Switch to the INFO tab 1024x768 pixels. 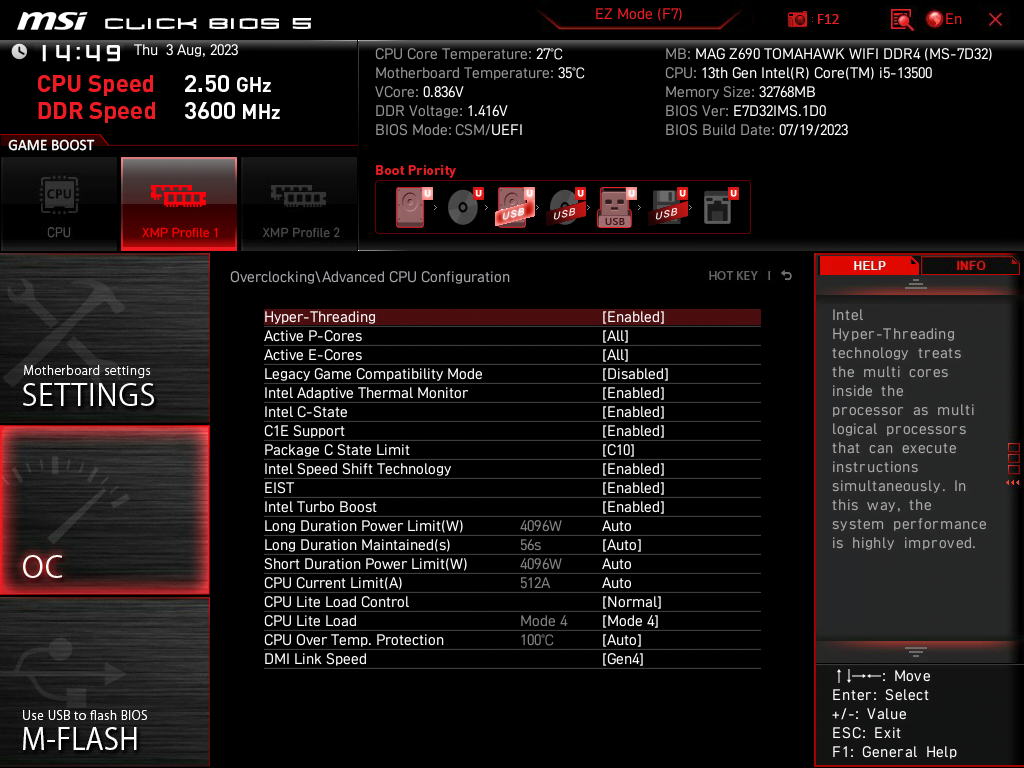point(970,266)
